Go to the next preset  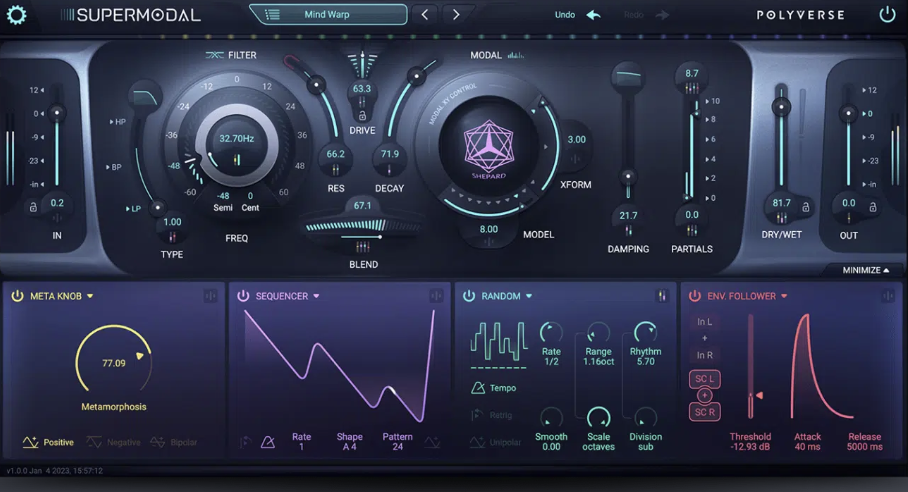[456, 14]
